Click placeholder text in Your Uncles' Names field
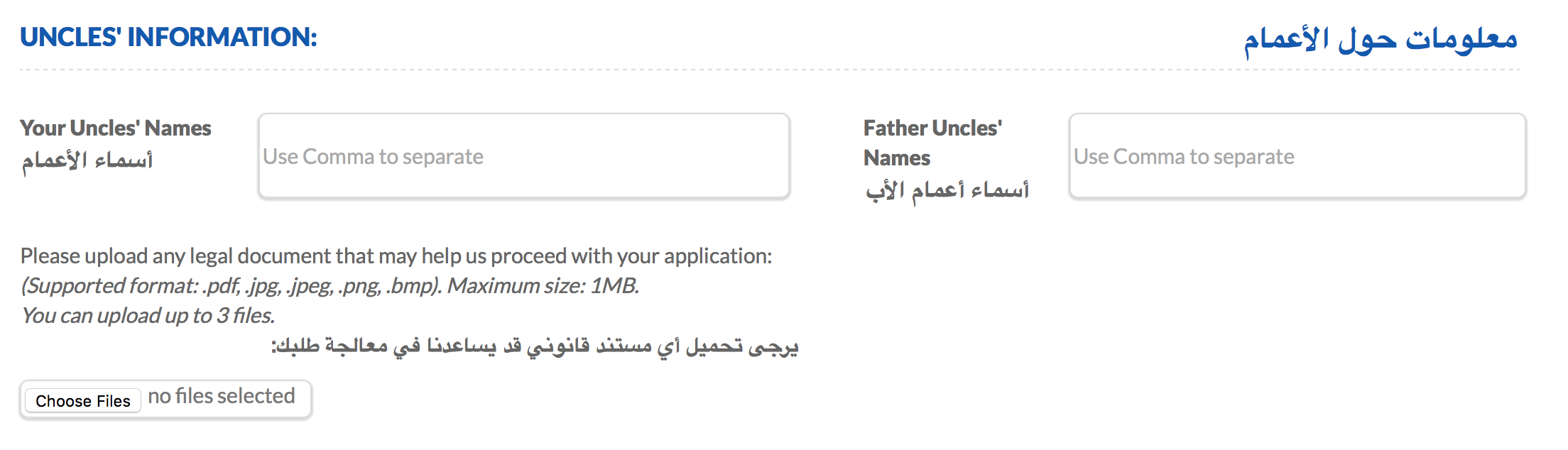 coord(373,156)
